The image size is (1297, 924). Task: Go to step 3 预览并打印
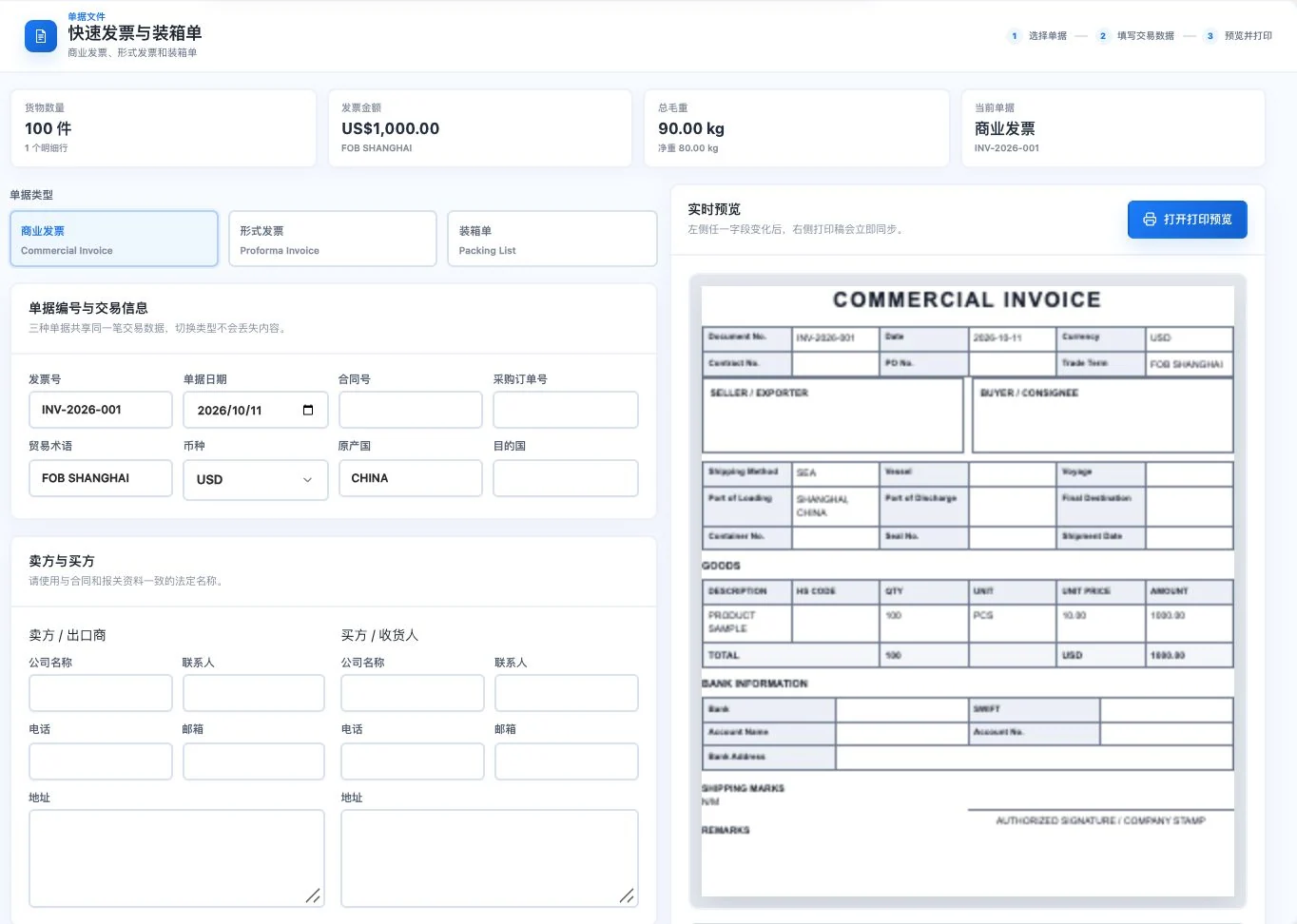(1238, 36)
